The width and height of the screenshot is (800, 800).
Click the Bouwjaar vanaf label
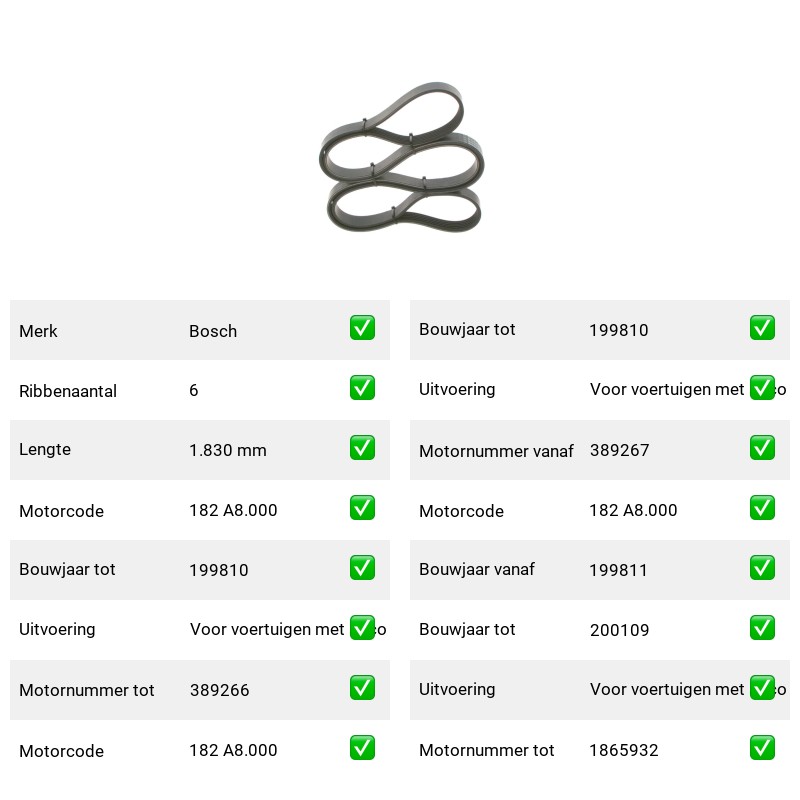[x=477, y=569]
